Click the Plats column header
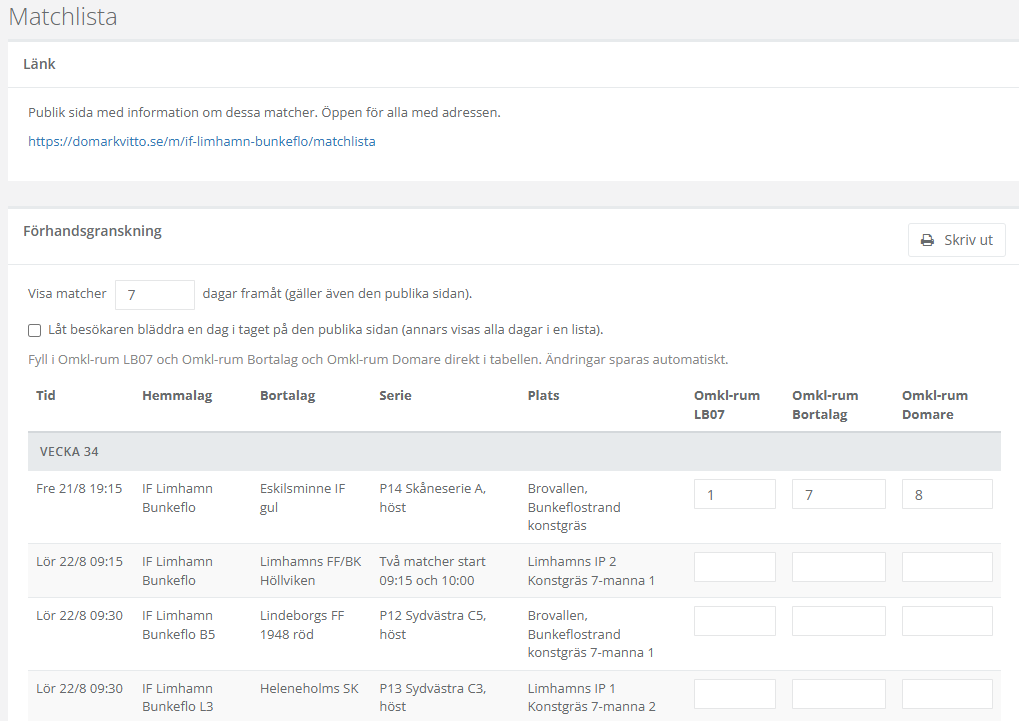 coord(543,395)
